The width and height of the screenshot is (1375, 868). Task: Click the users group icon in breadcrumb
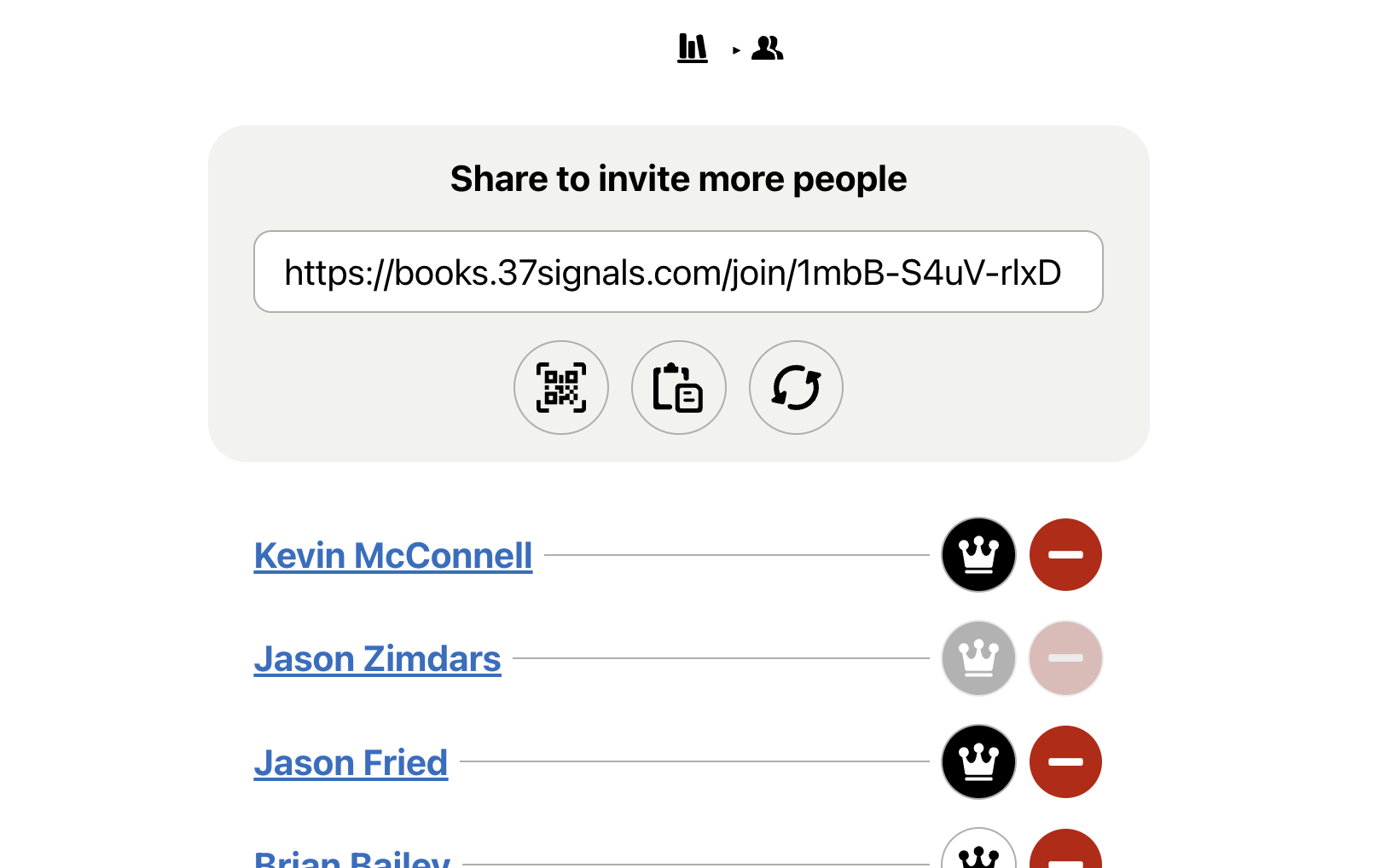767,49
